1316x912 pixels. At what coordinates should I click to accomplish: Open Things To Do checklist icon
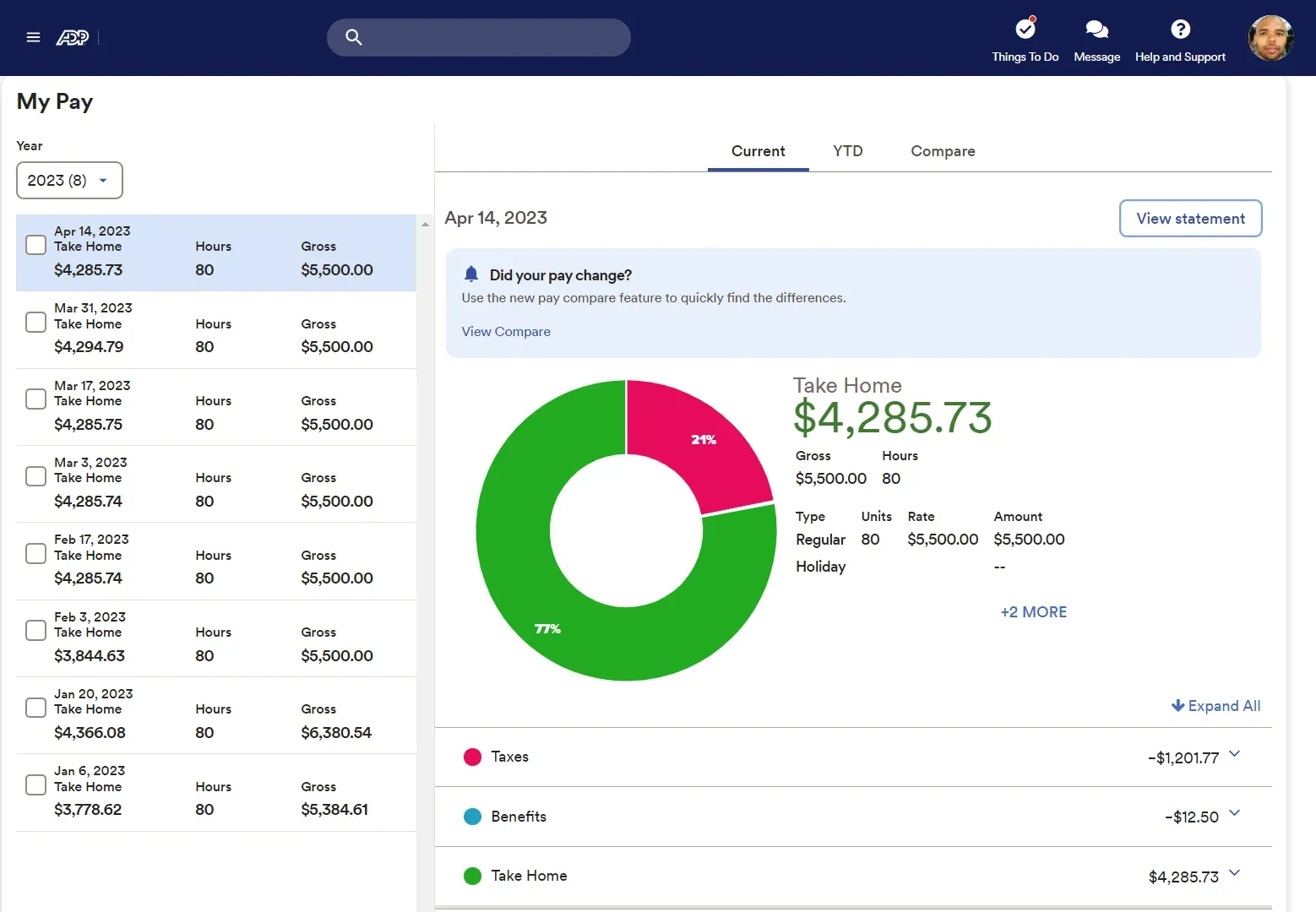pyautogui.click(x=1025, y=30)
